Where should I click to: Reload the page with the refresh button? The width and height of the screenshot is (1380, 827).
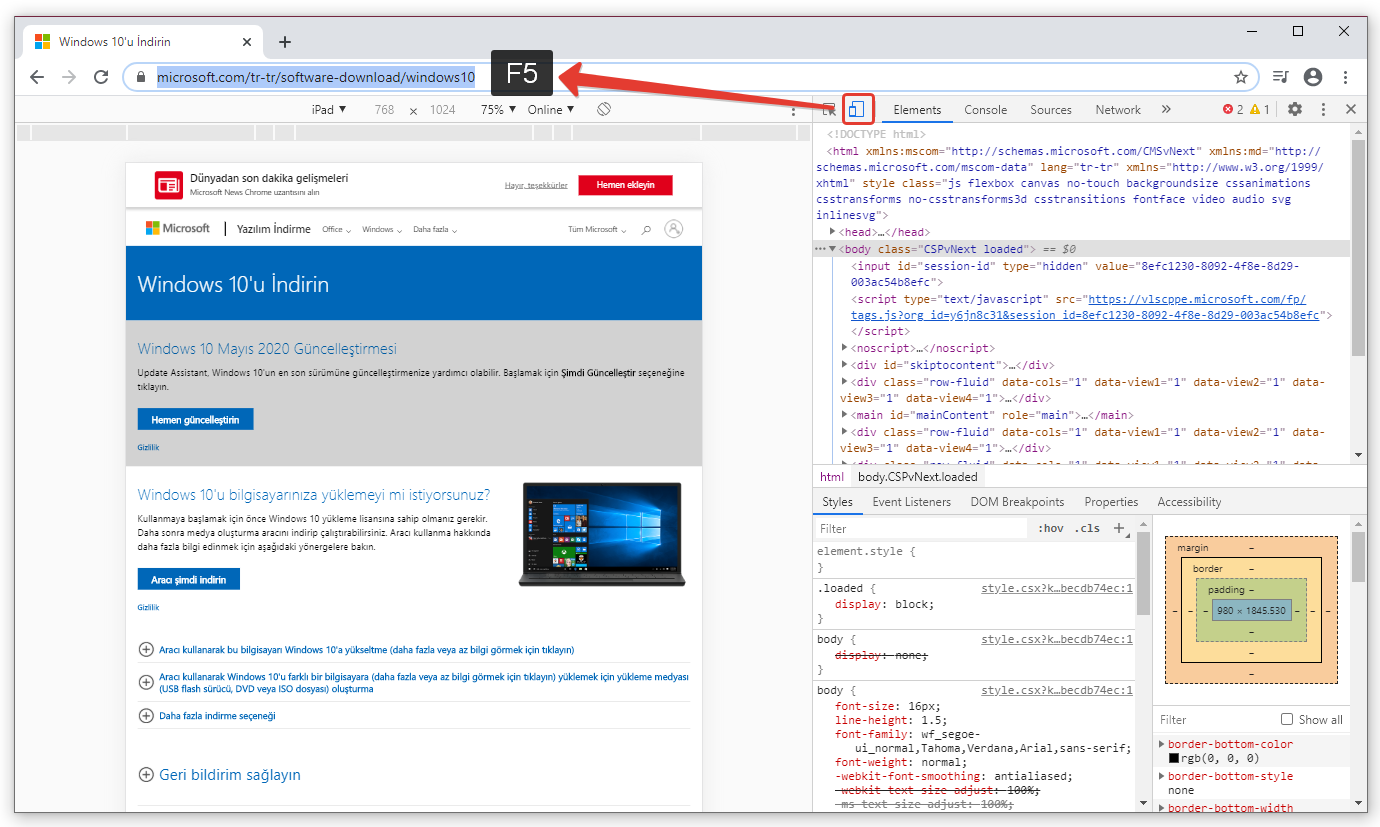[101, 77]
